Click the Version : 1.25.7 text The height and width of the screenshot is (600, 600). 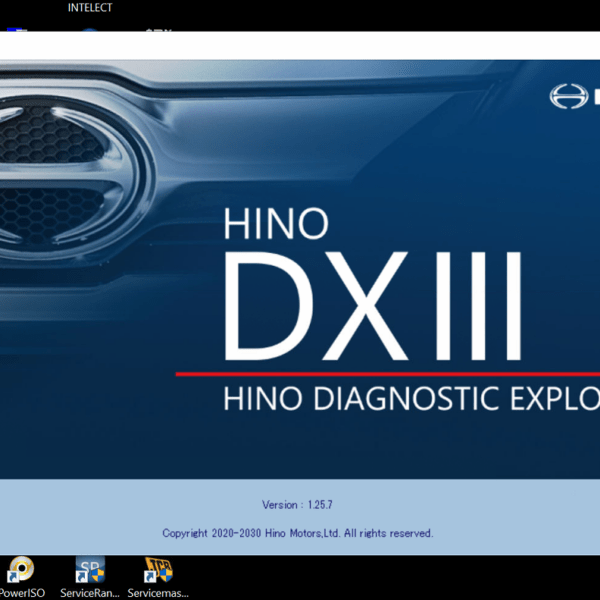click(297, 505)
